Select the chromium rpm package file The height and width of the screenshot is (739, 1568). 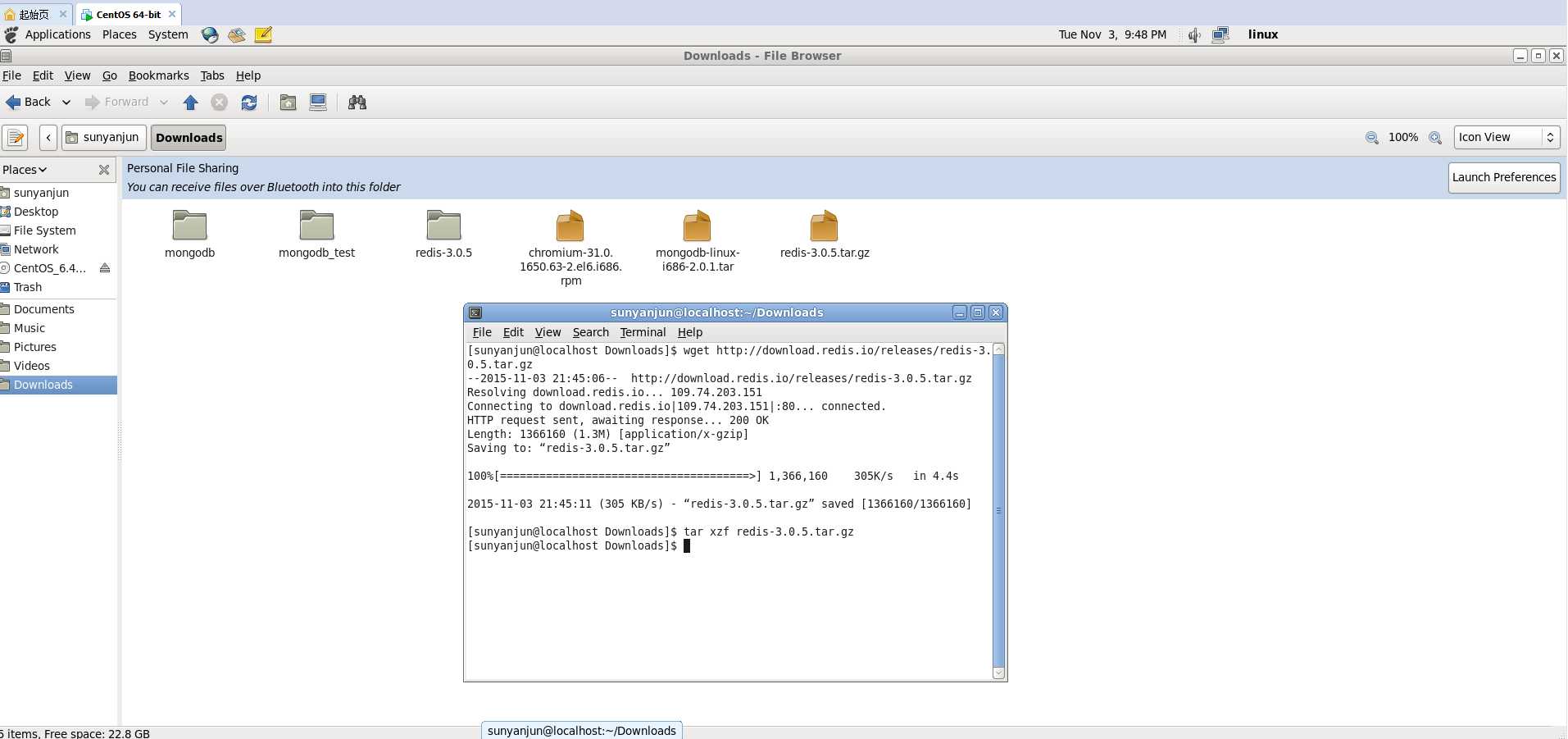click(570, 248)
